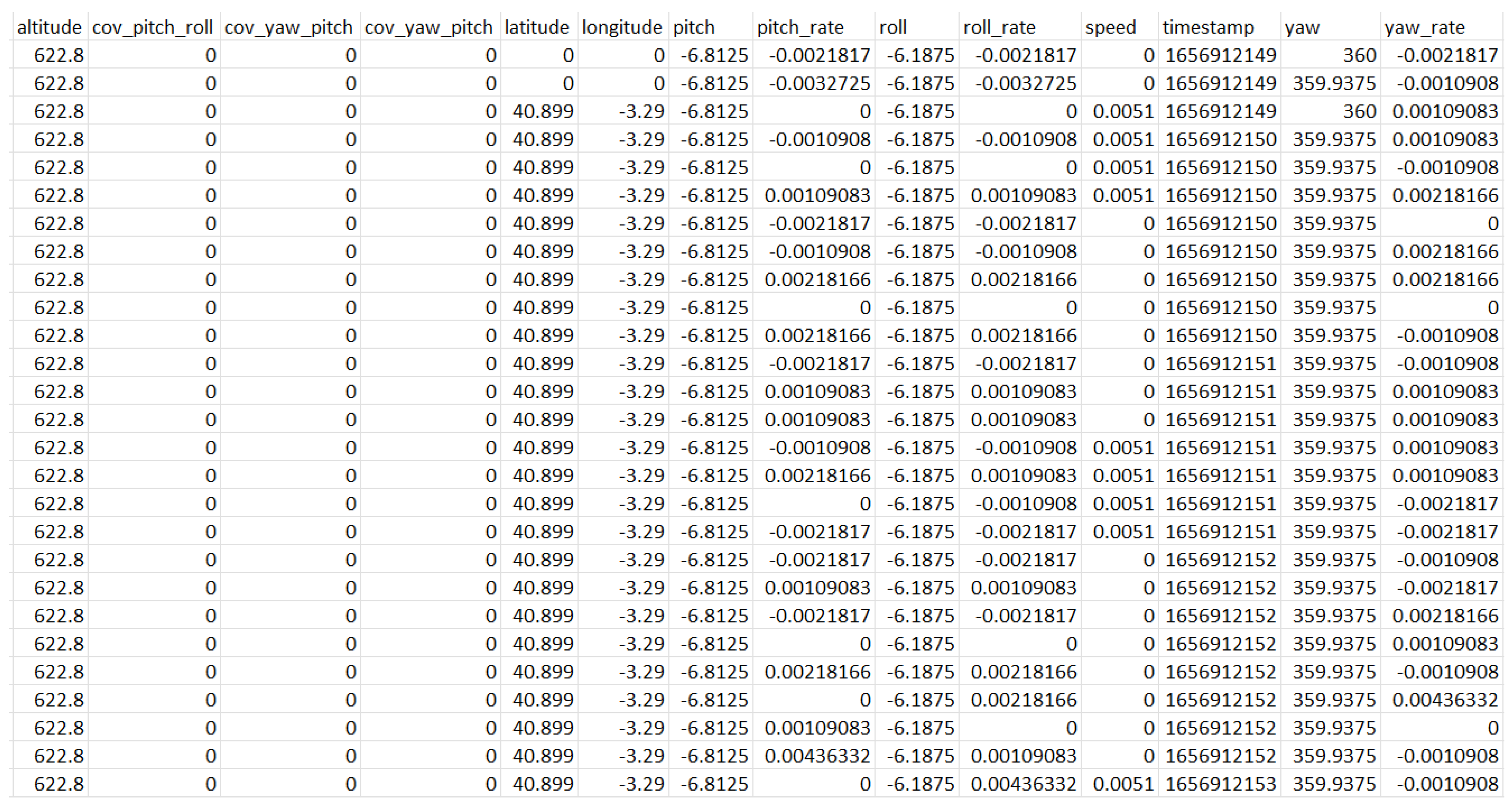The height and width of the screenshot is (807, 1512).
Task: Click the 0.00436332 cell in roll_rate column
Action: [1023, 783]
